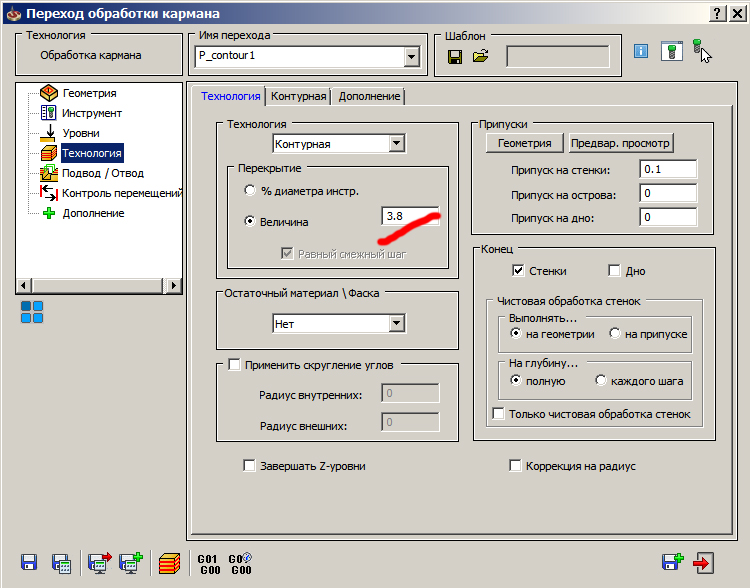Click the Припуск на стенки field
This screenshot has width=750, height=588.
tap(668, 169)
